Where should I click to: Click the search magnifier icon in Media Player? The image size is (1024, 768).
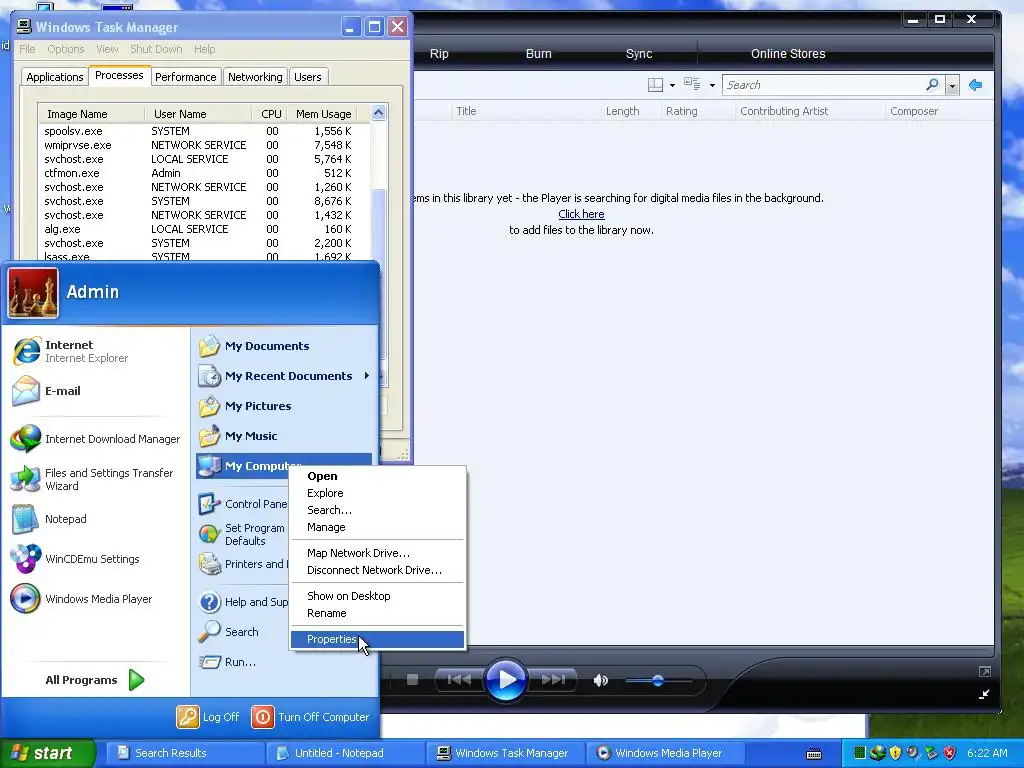(933, 84)
